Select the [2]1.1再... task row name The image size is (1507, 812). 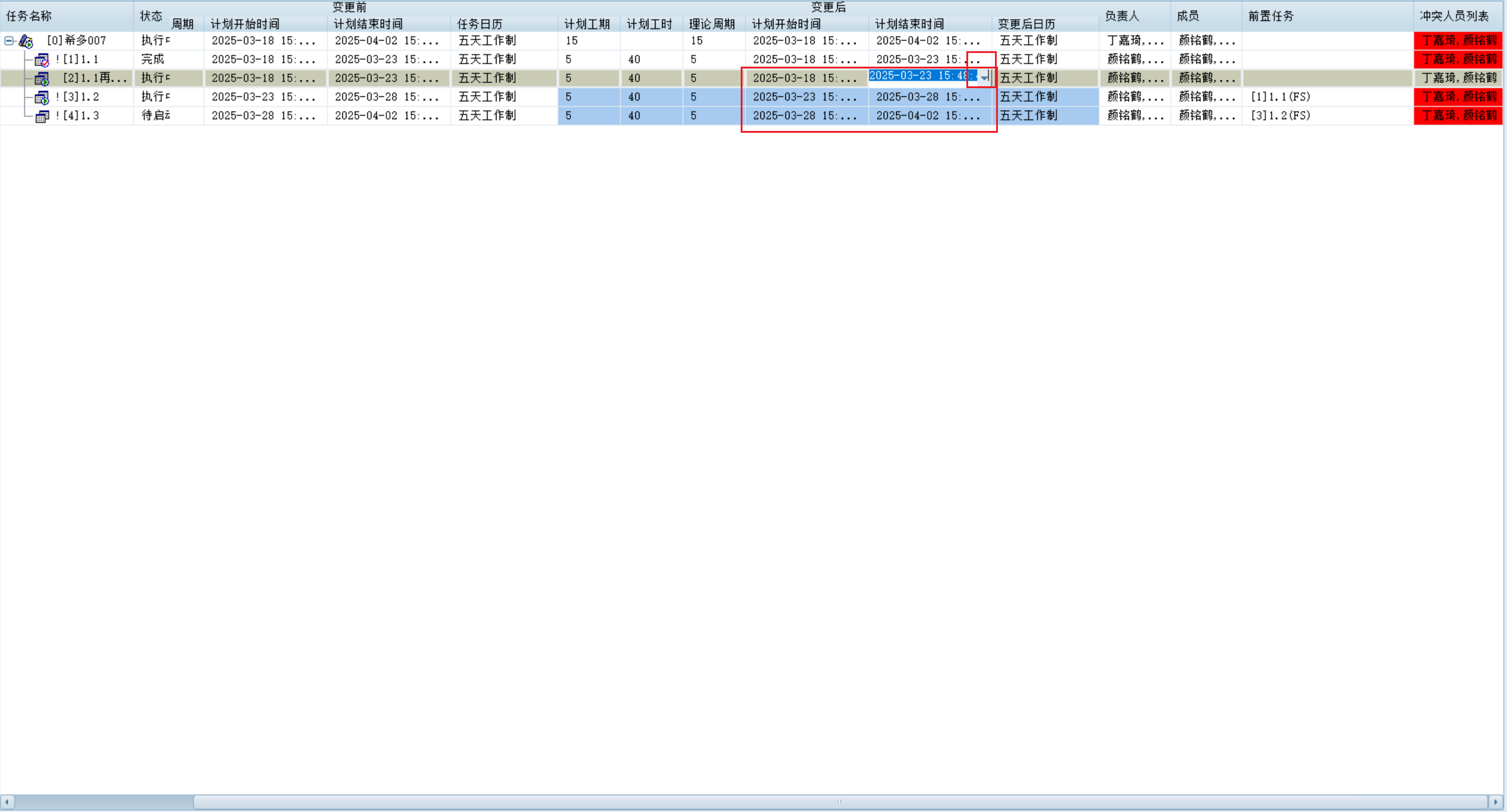[95, 78]
